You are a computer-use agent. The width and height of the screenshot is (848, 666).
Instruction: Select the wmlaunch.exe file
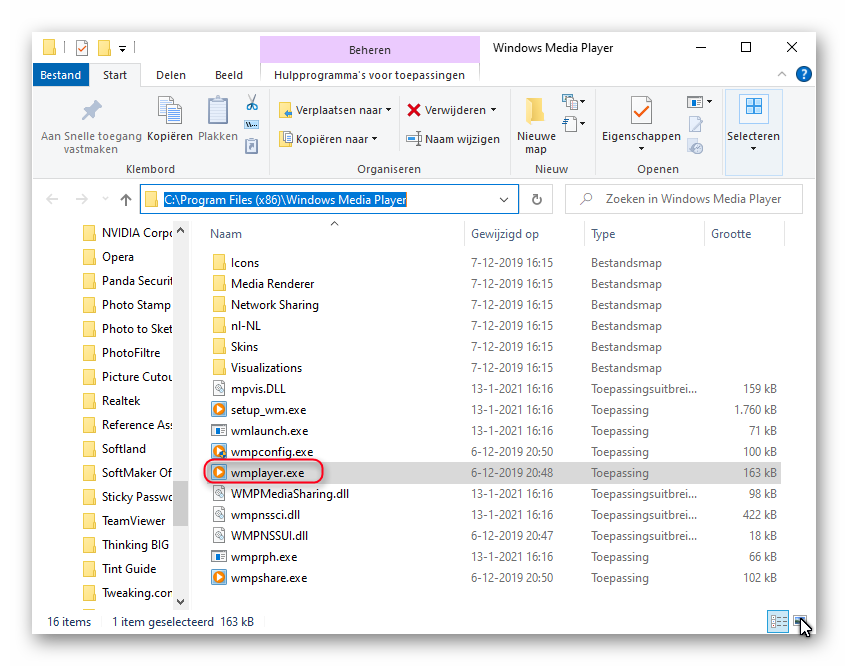269,431
